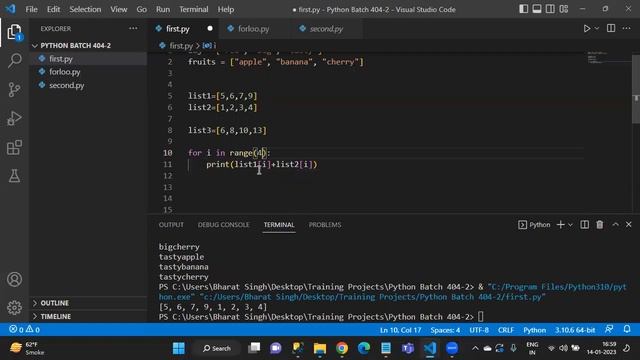The height and width of the screenshot is (360, 640).
Task: Open the Run and Debug view
Action: (x=14, y=118)
